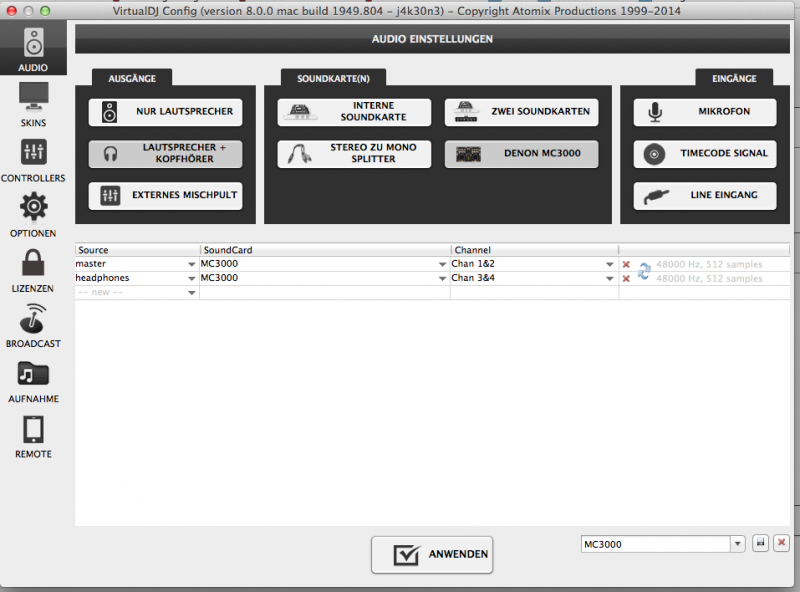Open the Controllers section

pyautogui.click(x=33, y=160)
